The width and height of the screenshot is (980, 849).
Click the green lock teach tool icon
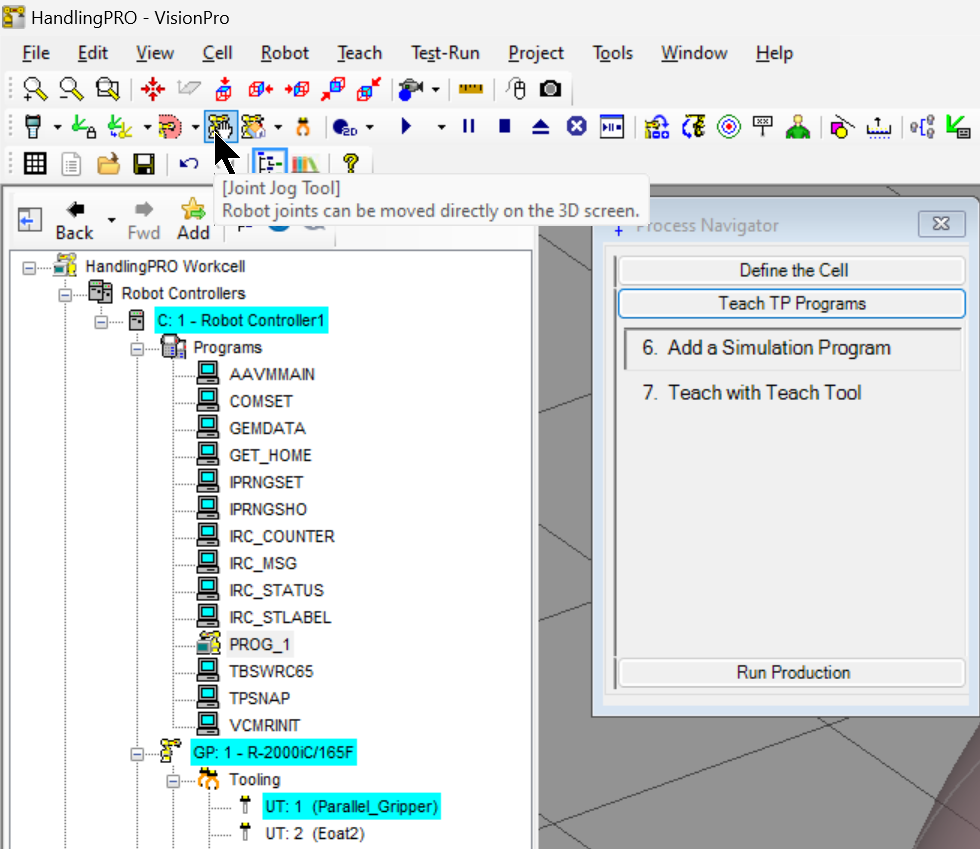pyautogui.click(x=84, y=127)
